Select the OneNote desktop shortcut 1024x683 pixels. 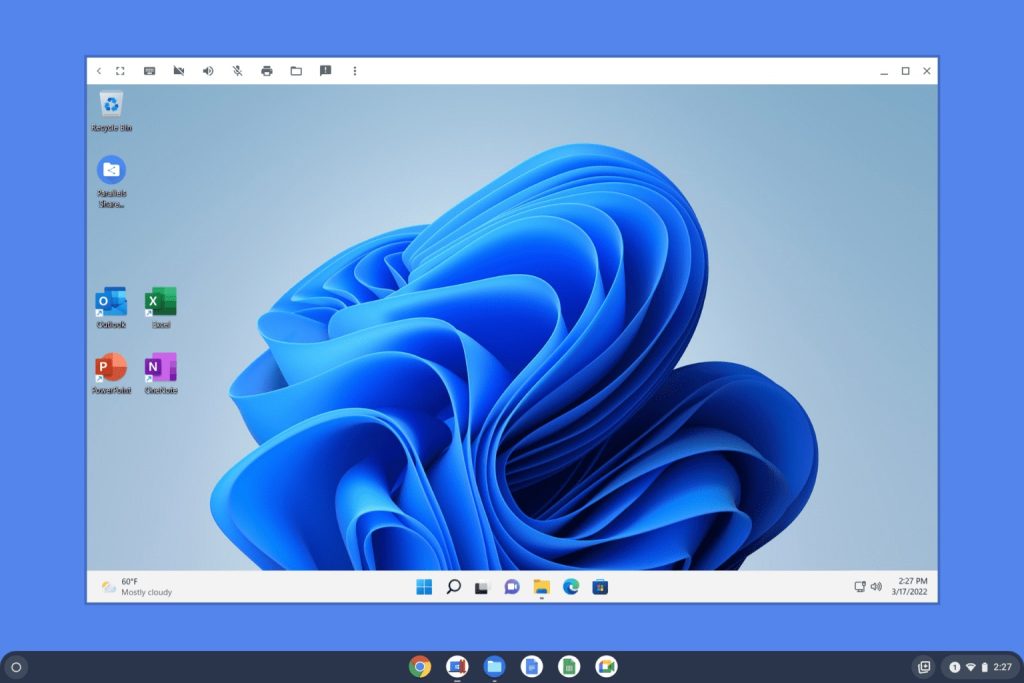[x=161, y=373]
